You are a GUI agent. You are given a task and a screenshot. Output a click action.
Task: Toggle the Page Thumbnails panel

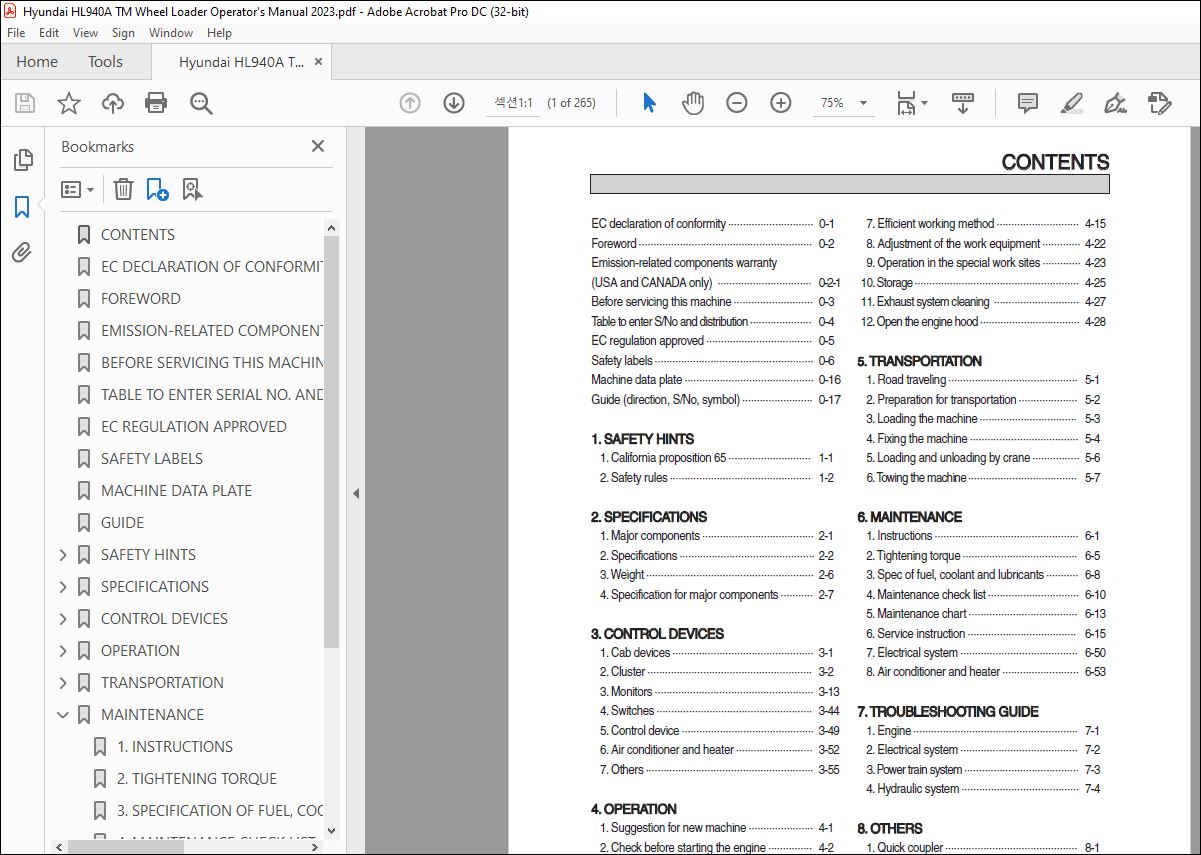click(x=22, y=160)
